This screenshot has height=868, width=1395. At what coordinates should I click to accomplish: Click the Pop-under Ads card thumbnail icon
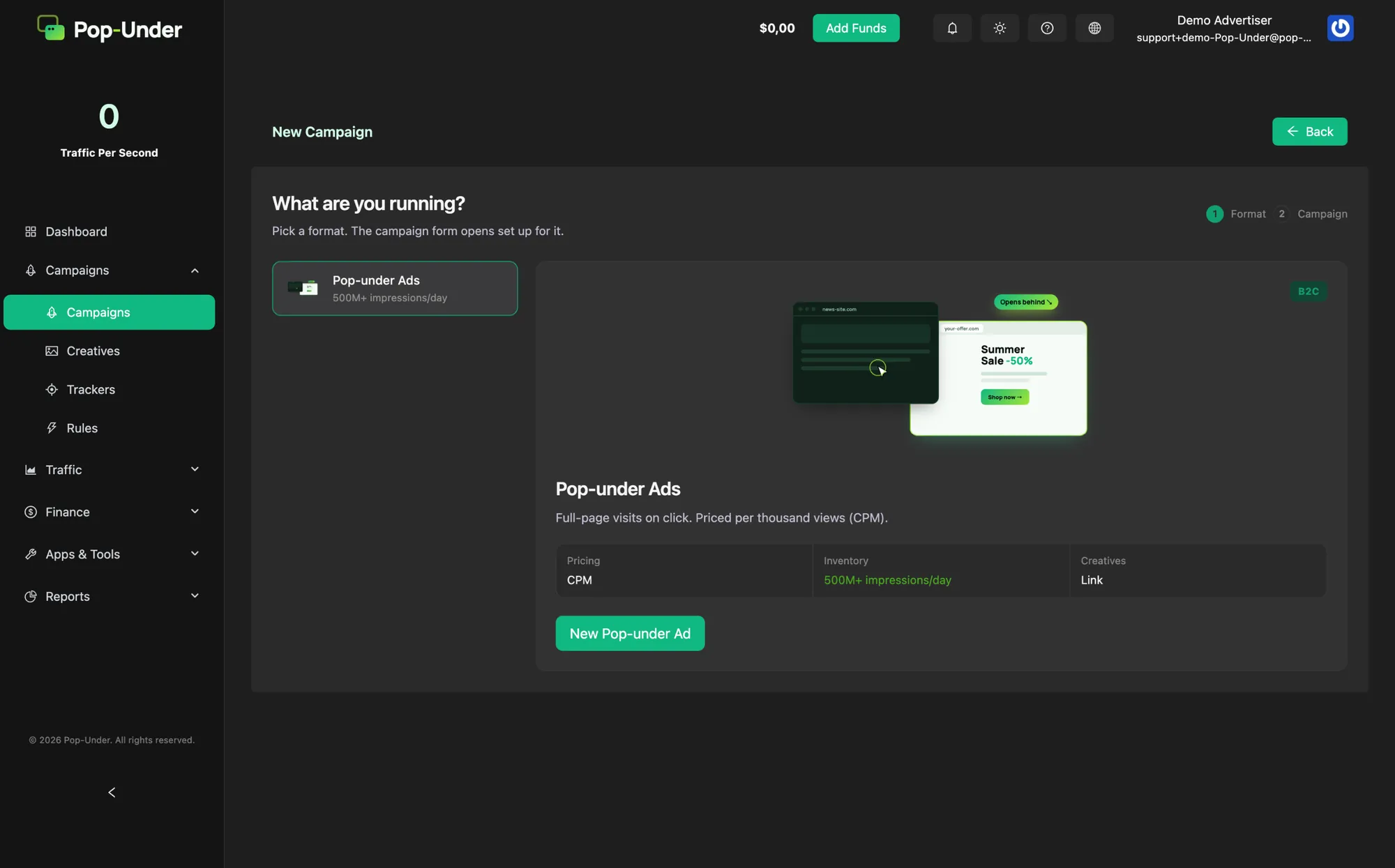(303, 288)
